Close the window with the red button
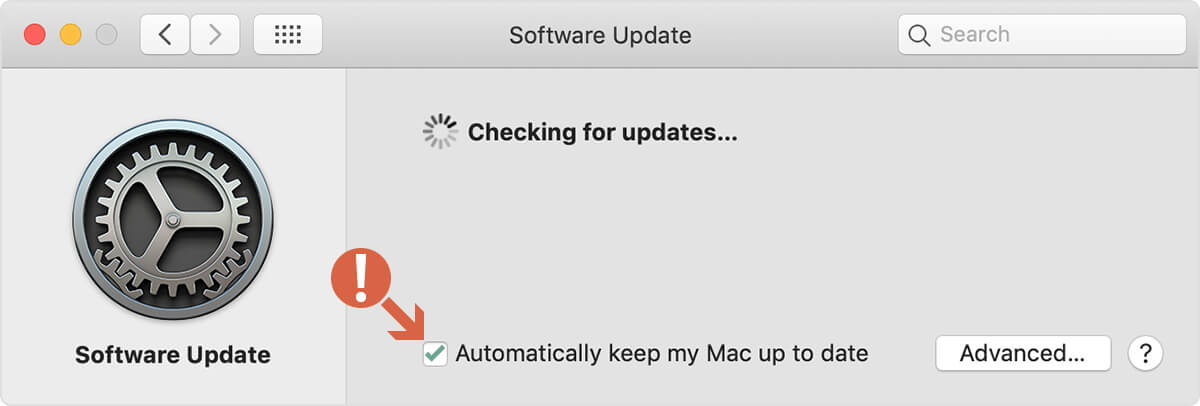The height and width of the screenshot is (406, 1200). point(35,35)
